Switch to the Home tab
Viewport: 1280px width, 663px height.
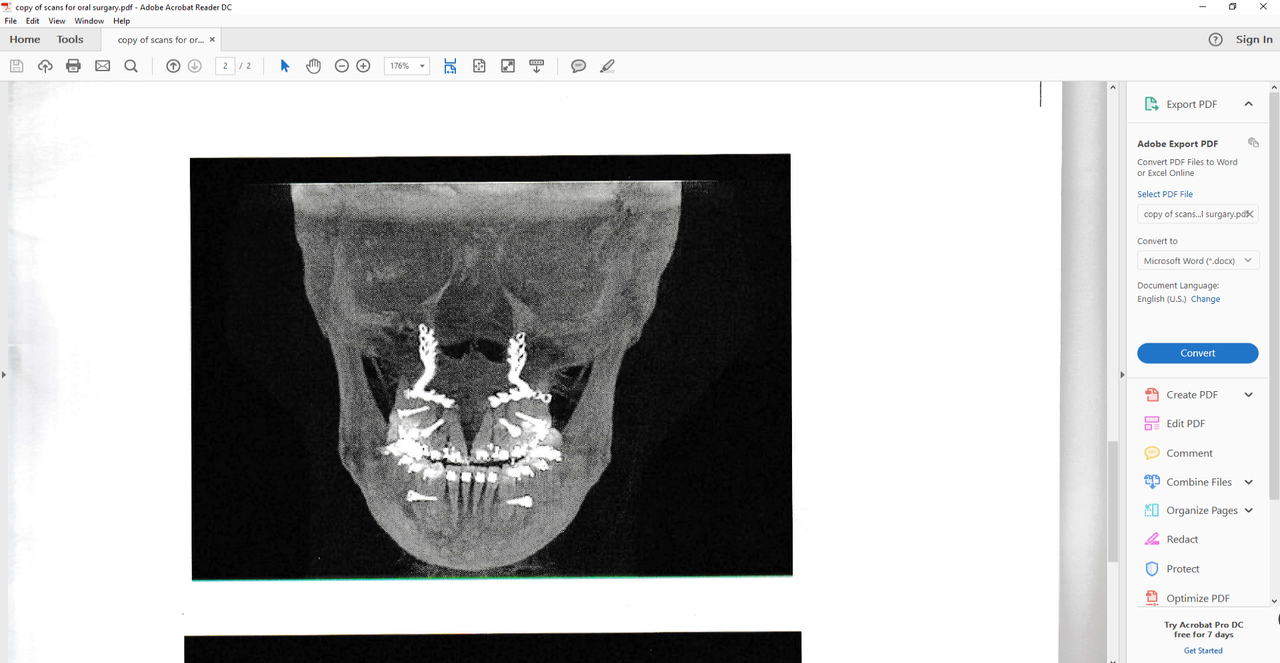tap(25, 39)
